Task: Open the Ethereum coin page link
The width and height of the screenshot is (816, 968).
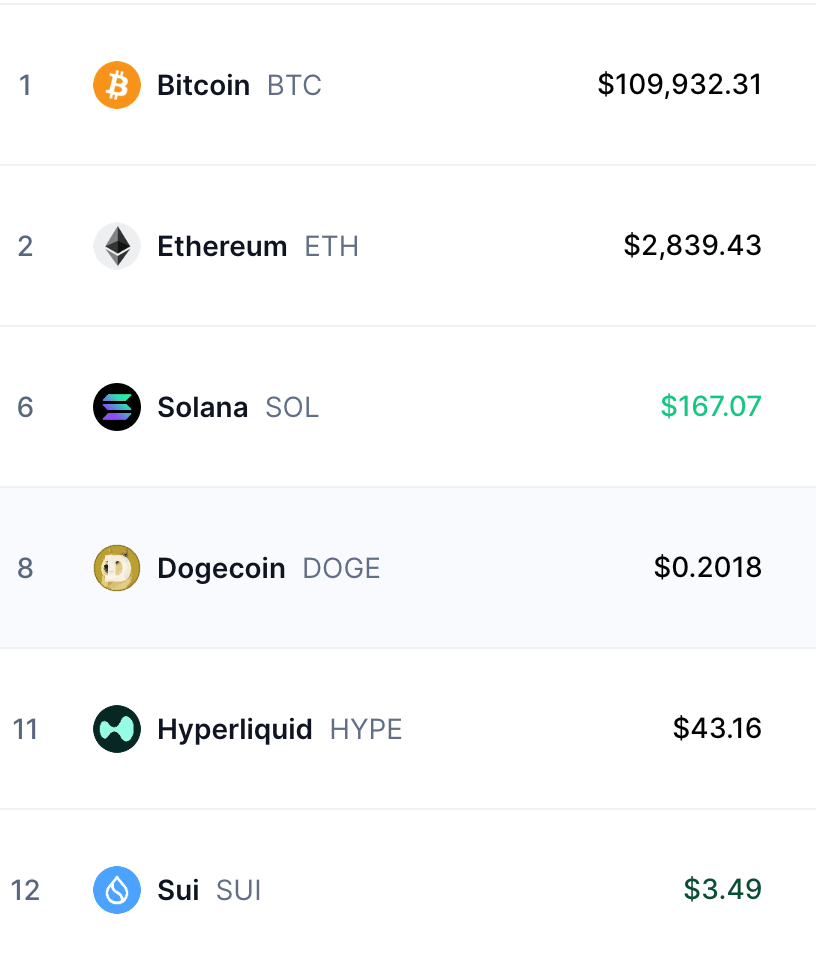Action: tap(222, 246)
